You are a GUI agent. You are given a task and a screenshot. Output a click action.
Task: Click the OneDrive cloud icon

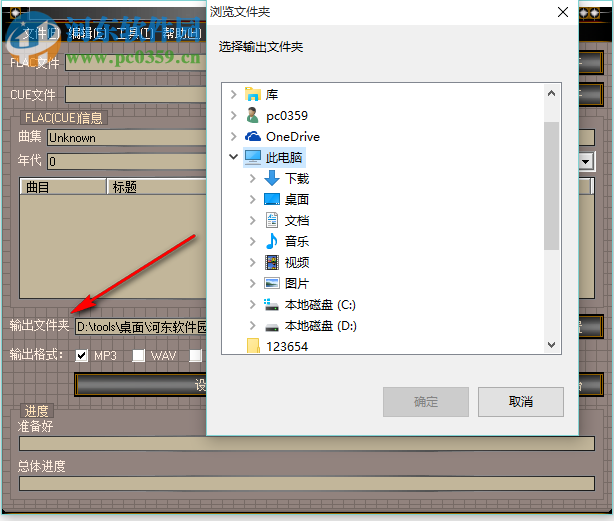253,136
